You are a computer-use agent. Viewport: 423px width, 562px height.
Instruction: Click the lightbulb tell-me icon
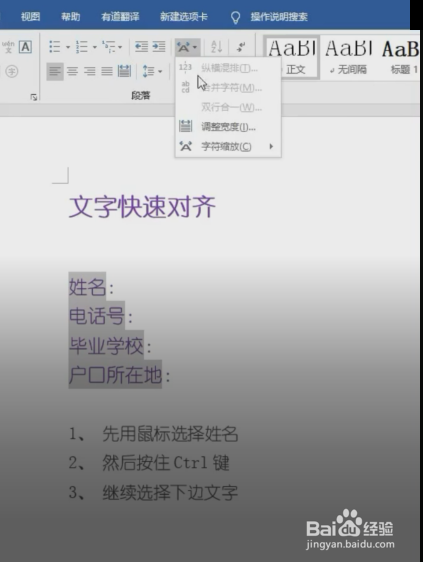(235, 17)
